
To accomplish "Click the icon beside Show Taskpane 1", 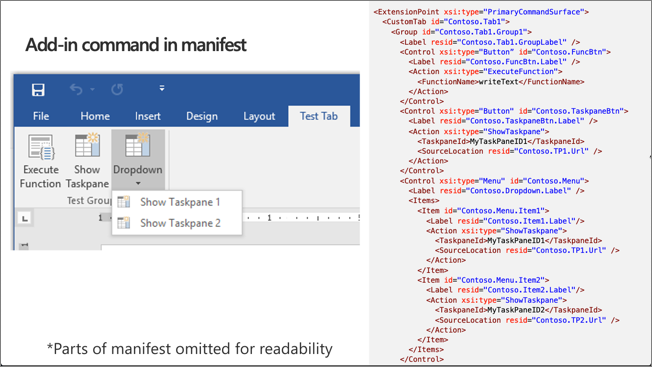I will 123,202.
